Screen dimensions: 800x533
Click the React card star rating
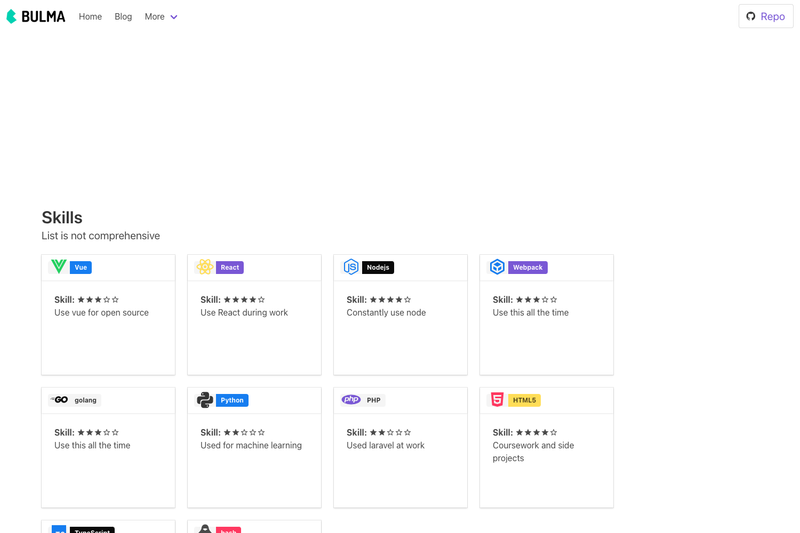(244, 300)
